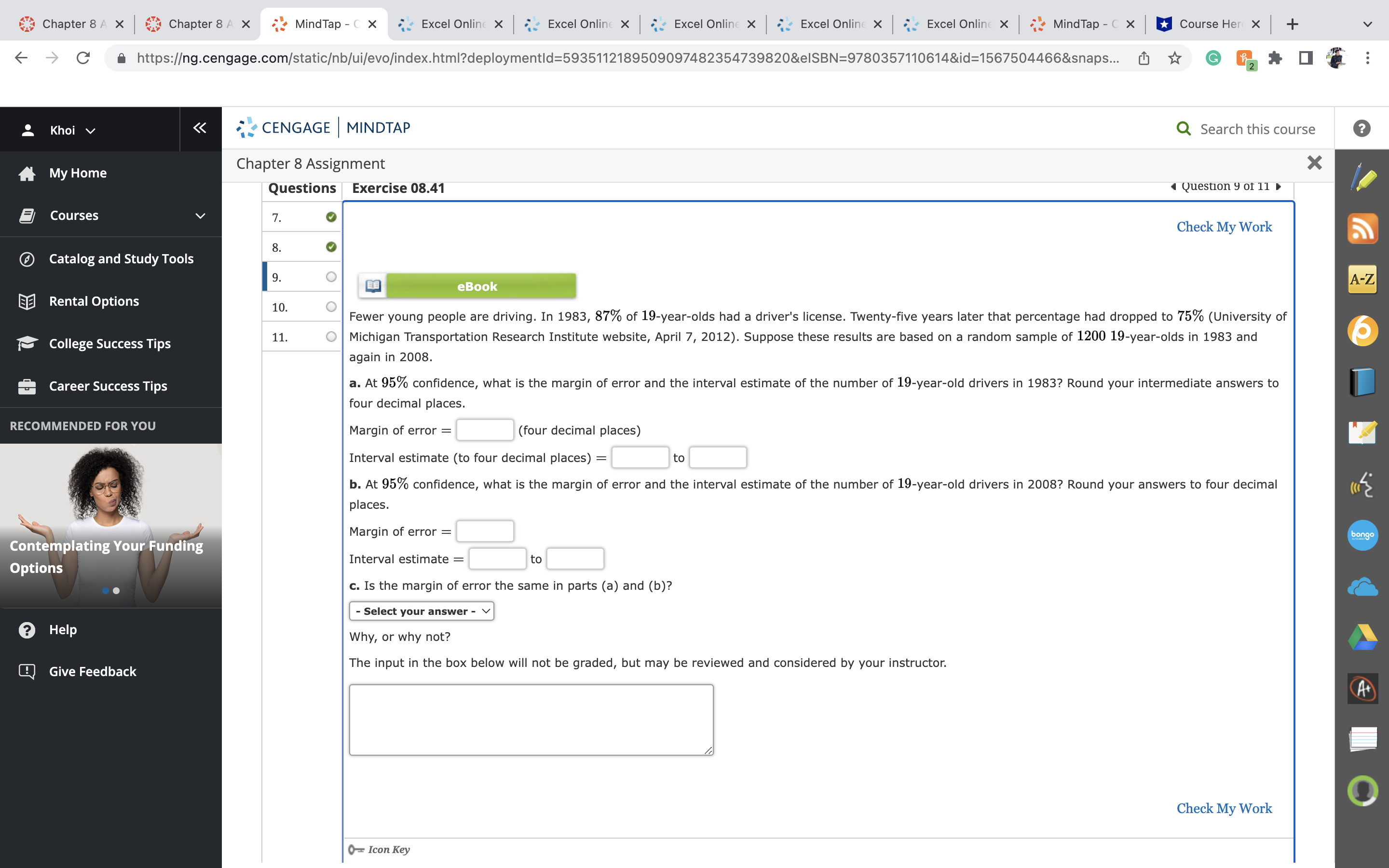Viewport: 1389px width, 868px height.
Task: Open the bongo app icon
Action: tap(1362, 535)
